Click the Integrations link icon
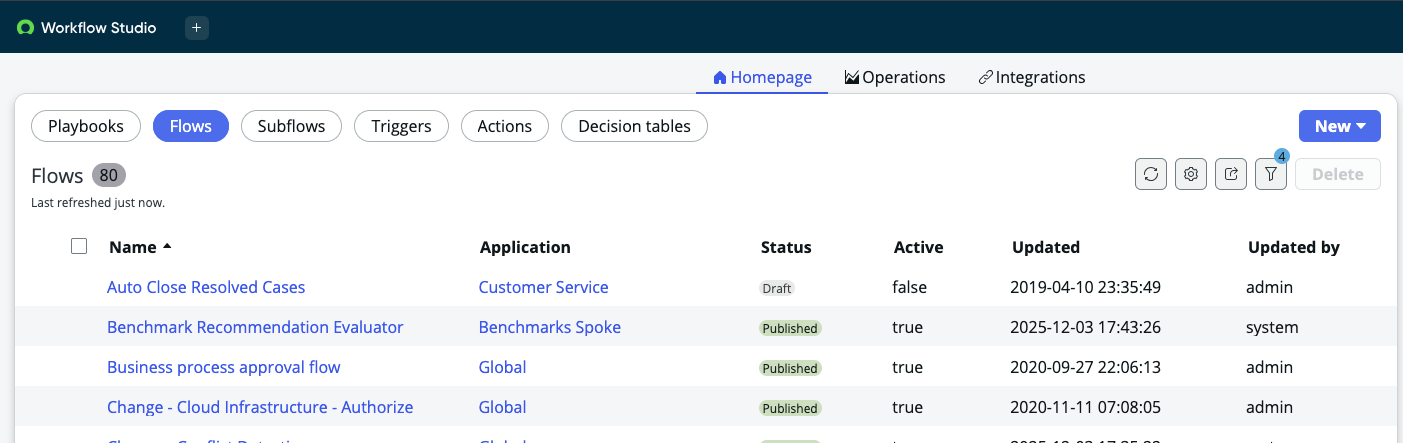Screen dimensions: 1403x443 [x=985, y=77]
